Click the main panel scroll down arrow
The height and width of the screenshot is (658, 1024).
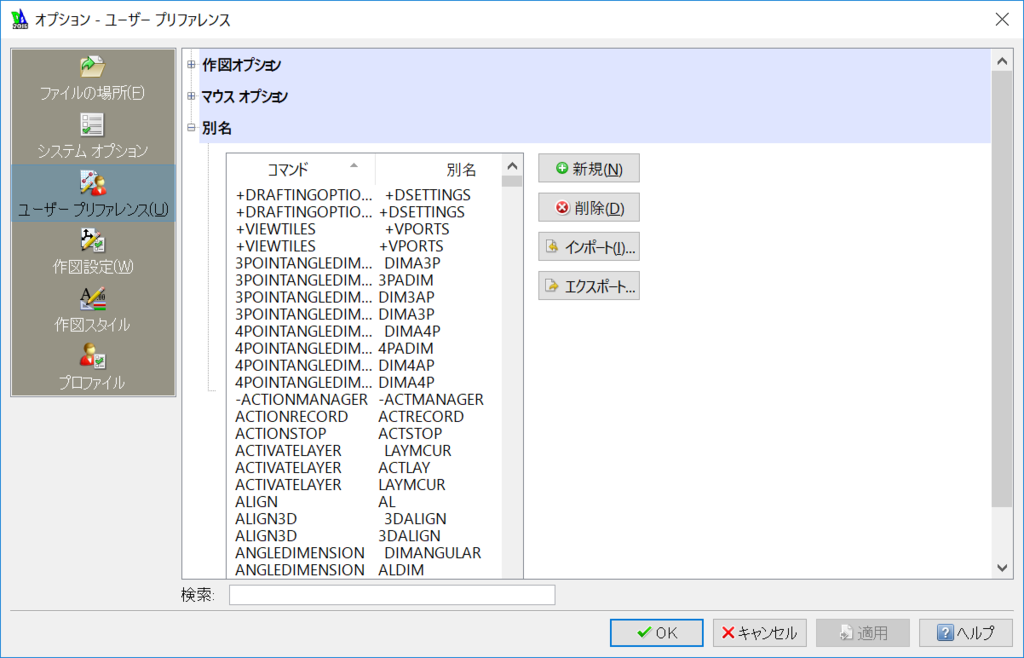pyautogui.click(x=1002, y=568)
